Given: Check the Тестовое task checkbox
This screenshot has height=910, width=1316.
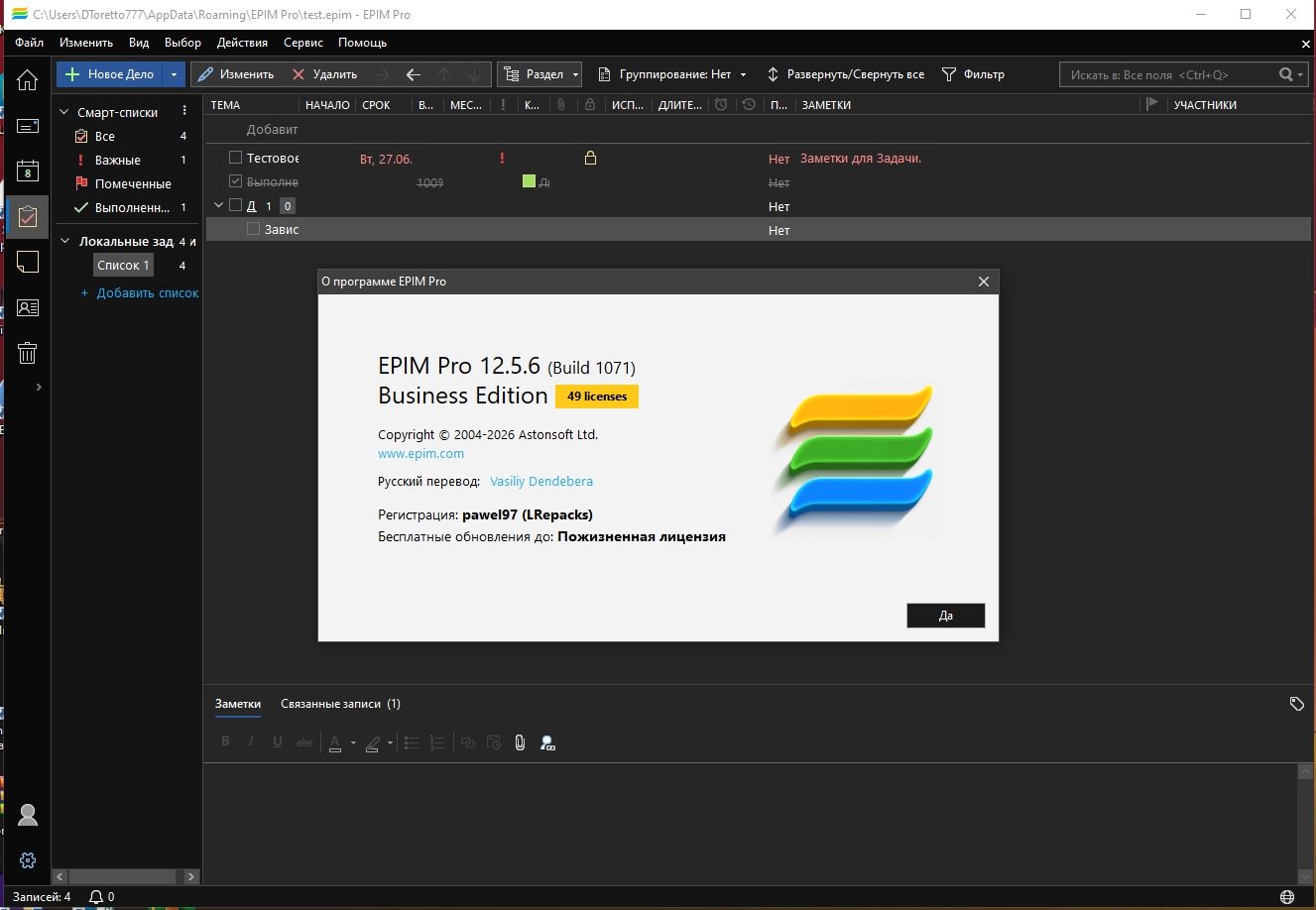Looking at the screenshot, I should [235, 158].
